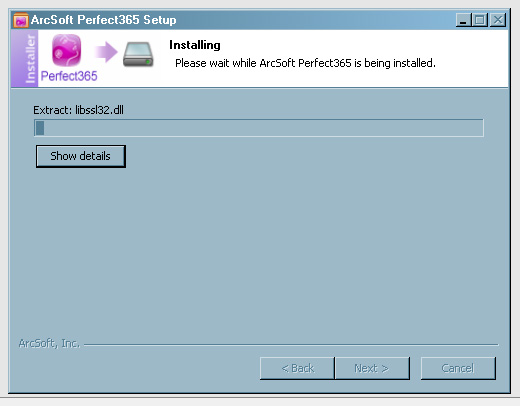This screenshot has height=406, width=520.
Task: Click the vertical Installer banner strip
Action: [25, 59]
